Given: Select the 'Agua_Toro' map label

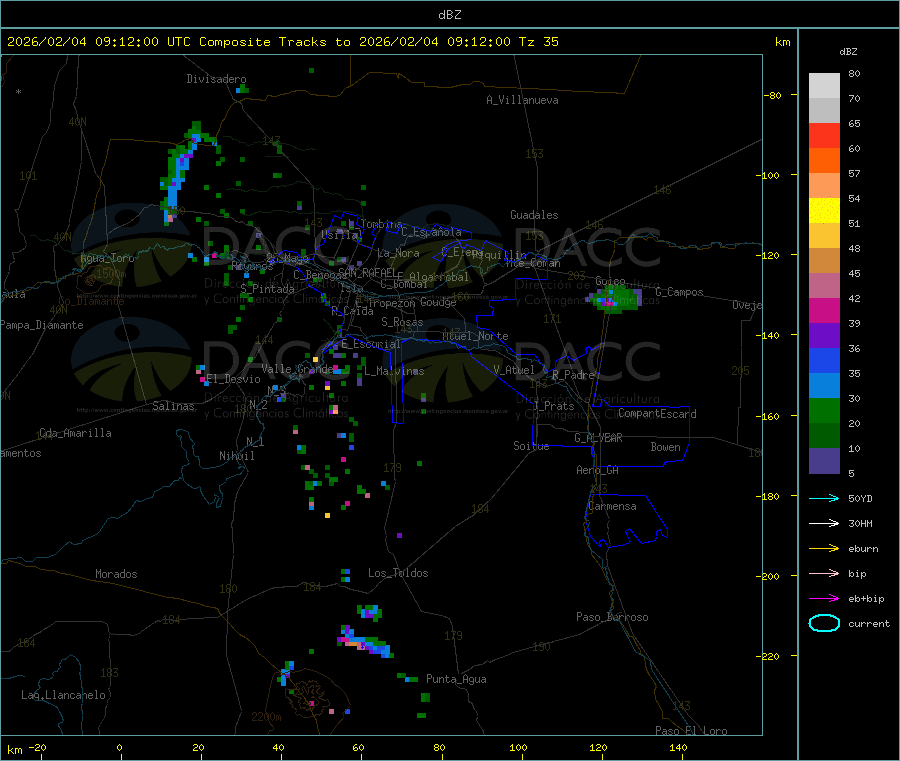Looking at the screenshot, I should [107, 258].
